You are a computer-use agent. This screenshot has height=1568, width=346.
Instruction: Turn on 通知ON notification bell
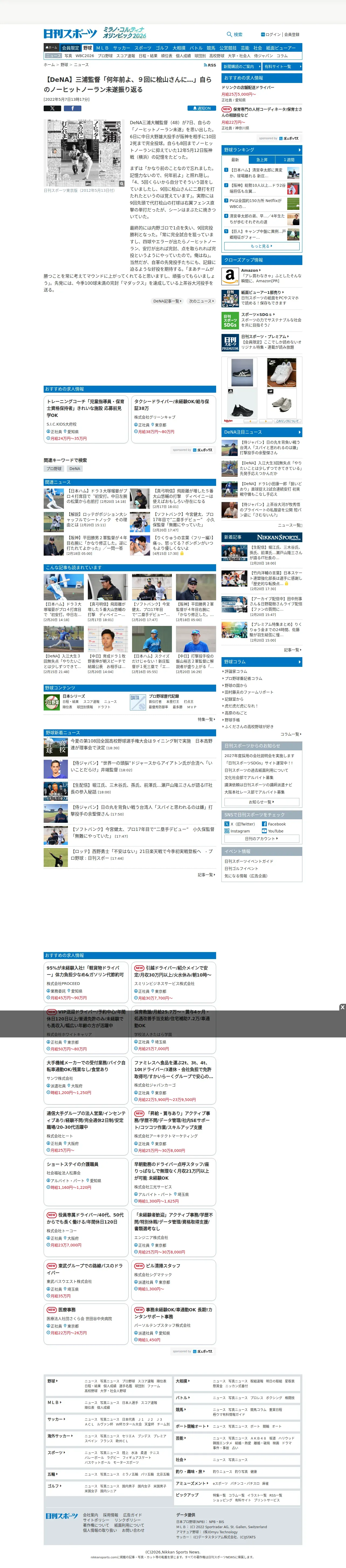pos(201,108)
